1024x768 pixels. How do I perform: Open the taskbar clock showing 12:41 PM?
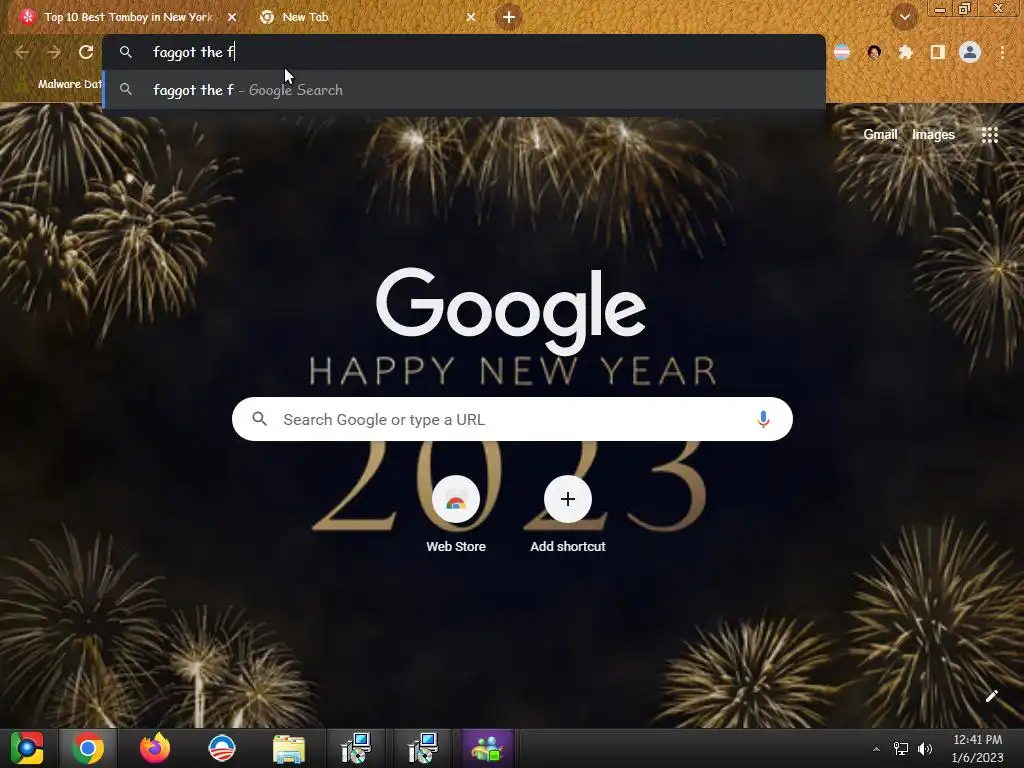977,748
